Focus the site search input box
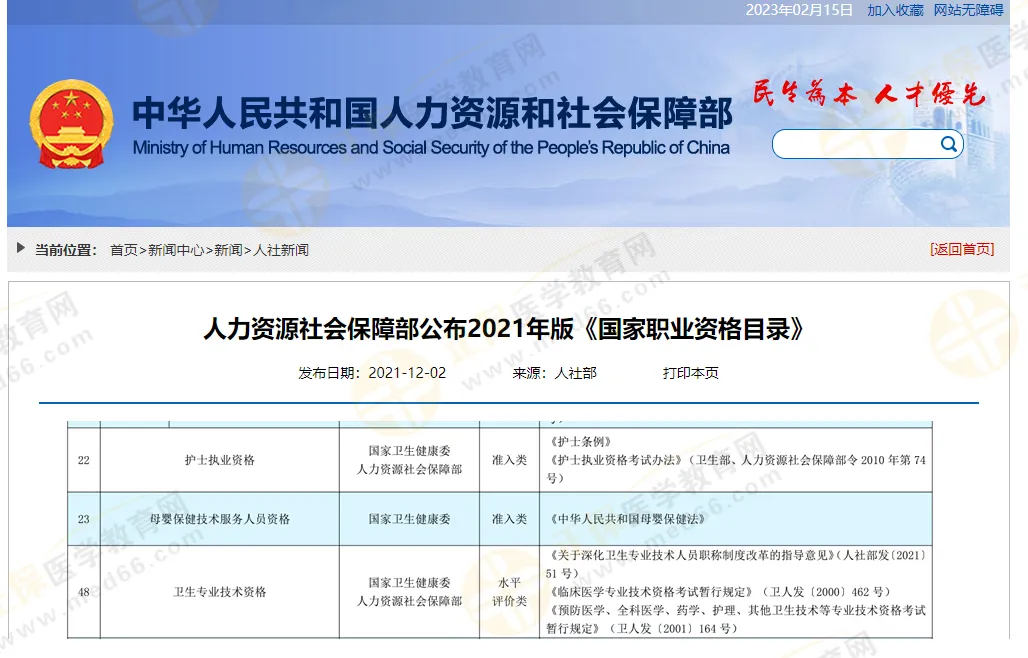 click(x=855, y=145)
